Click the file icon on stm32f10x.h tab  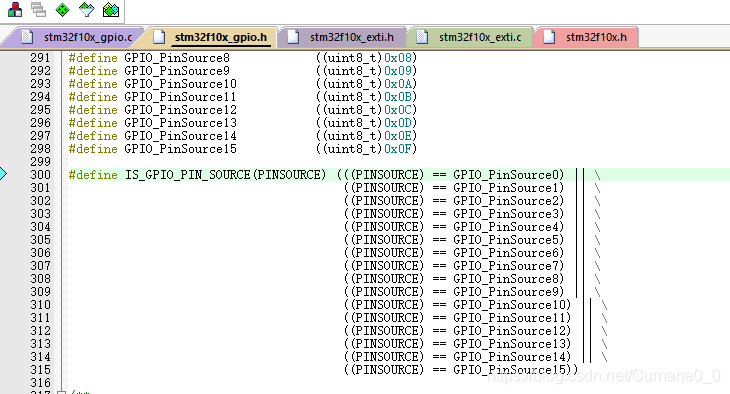coord(549,37)
